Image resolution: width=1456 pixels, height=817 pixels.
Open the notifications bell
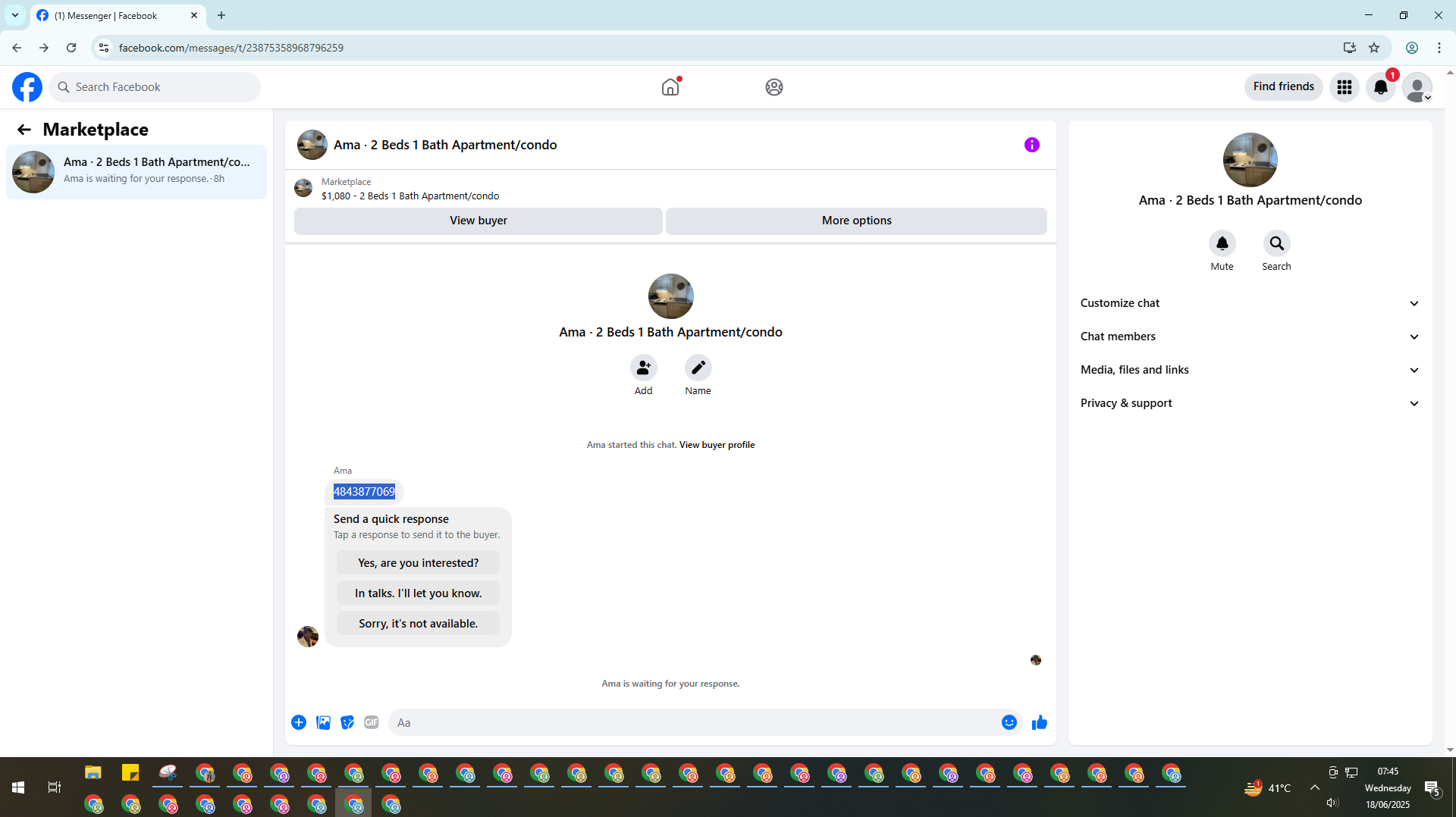[x=1381, y=87]
